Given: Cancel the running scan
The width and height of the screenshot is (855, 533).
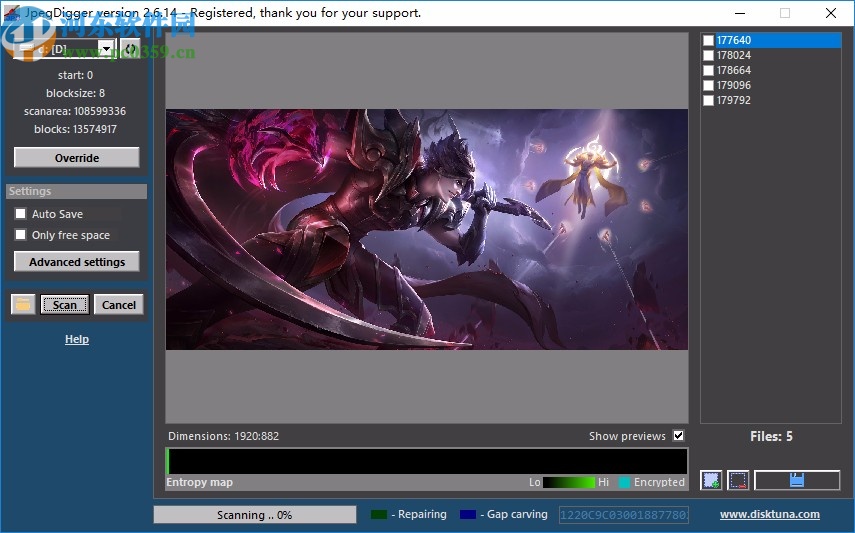Looking at the screenshot, I should coord(119,305).
